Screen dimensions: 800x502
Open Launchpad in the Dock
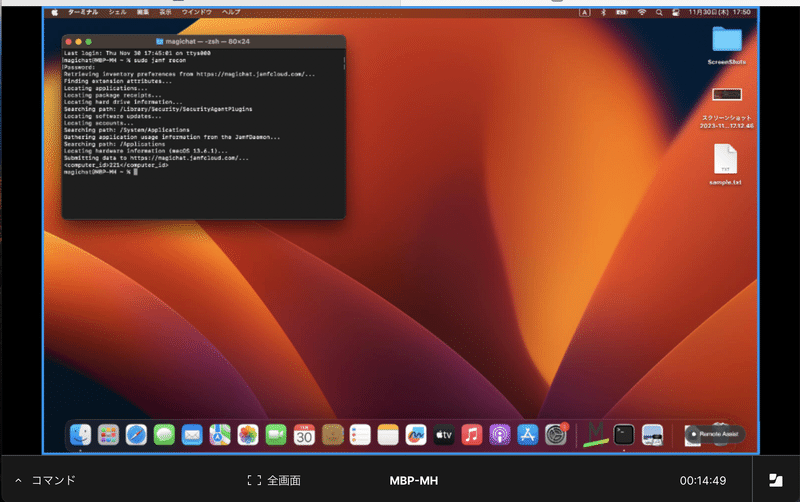108,435
